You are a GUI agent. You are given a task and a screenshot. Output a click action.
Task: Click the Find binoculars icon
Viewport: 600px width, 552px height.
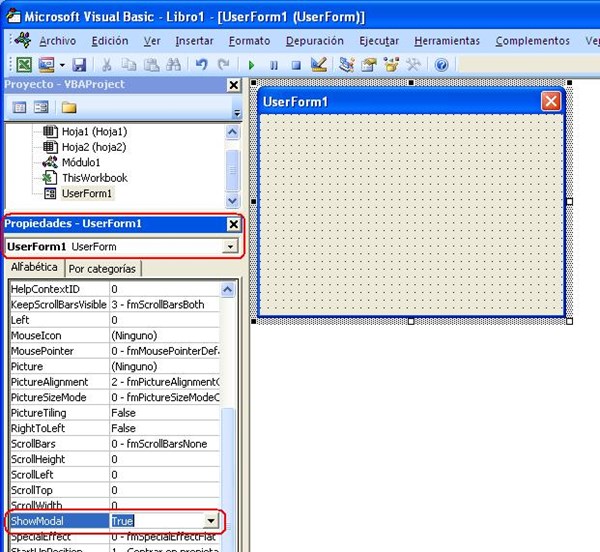[173, 65]
